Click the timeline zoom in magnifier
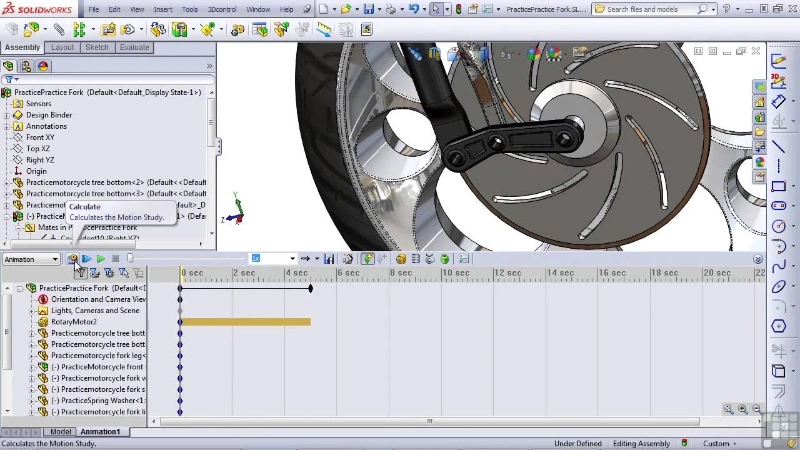 pos(729,409)
